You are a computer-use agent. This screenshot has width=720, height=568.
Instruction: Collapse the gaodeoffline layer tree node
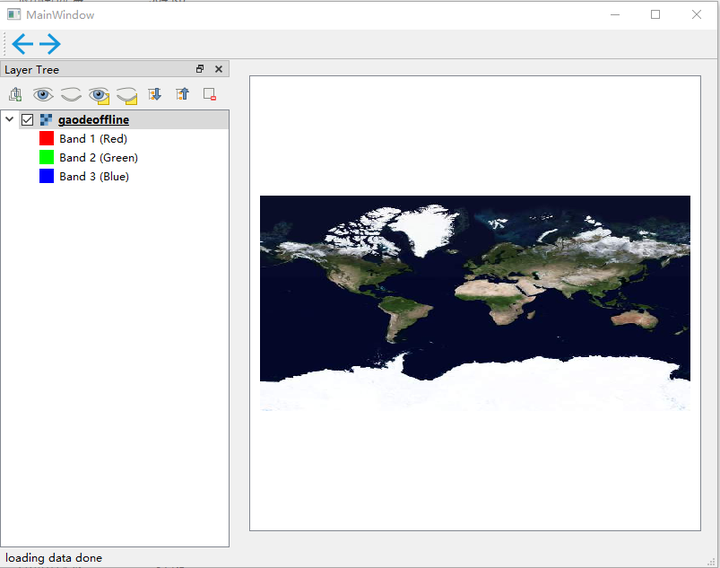point(10,120)
